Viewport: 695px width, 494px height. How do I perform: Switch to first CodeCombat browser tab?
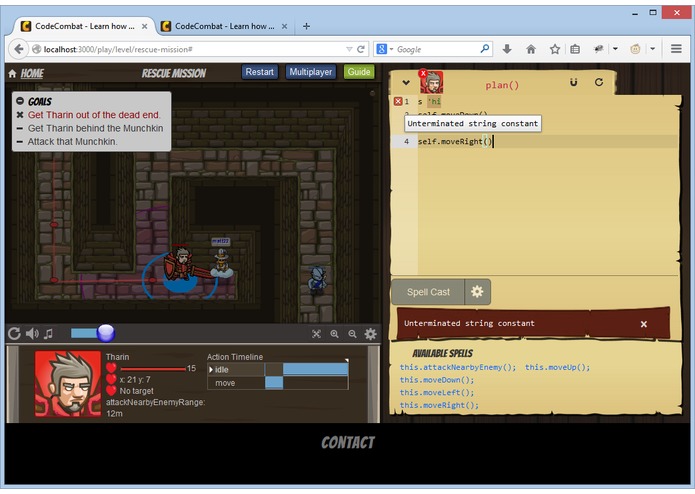click(84, 26)
